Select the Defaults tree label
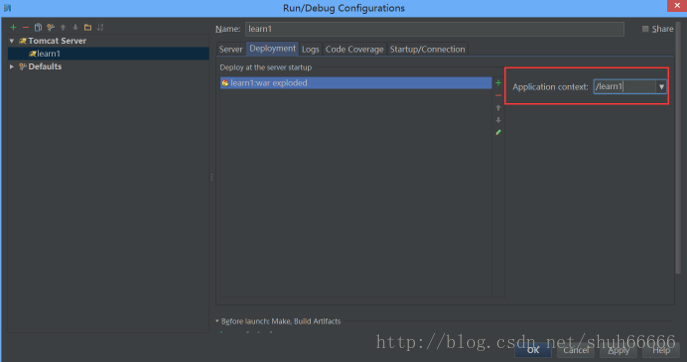The width and height of the screenshot is (687, 362). pyautogui.click(x=45, y=67)
